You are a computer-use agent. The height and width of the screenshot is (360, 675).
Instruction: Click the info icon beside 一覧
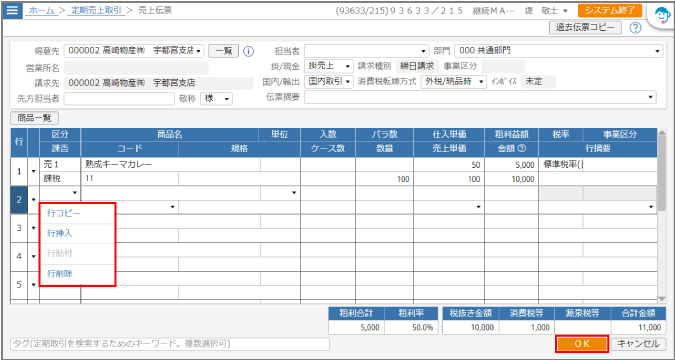coord(248,51)
